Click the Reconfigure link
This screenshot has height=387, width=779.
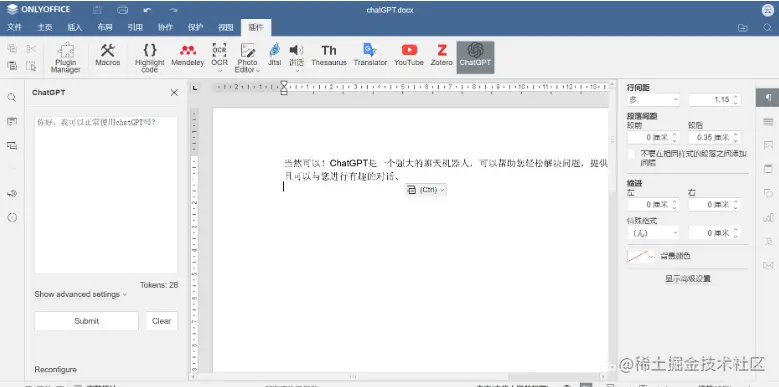coord(56,370)
